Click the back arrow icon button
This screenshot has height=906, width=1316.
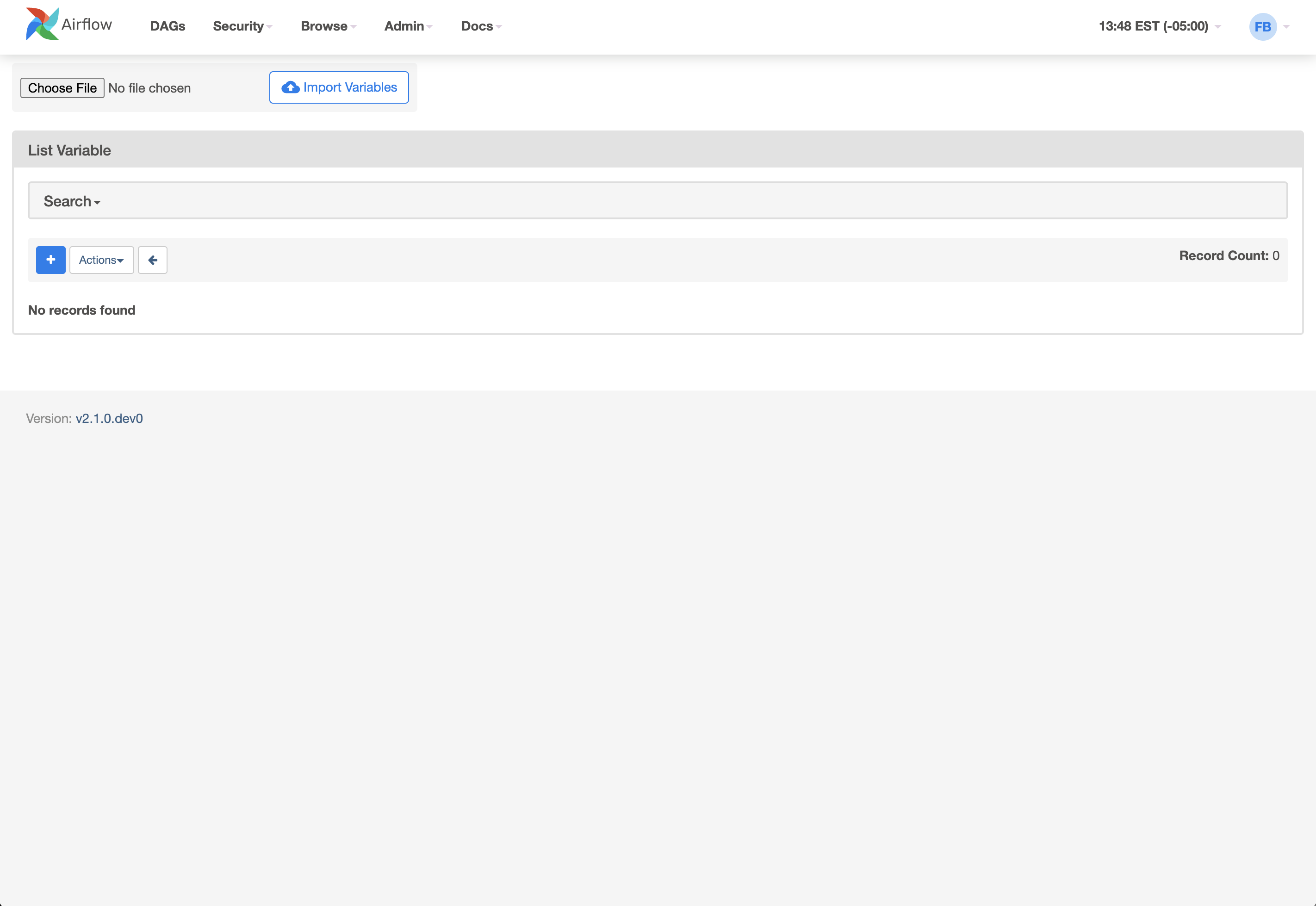tap(152, 260)
